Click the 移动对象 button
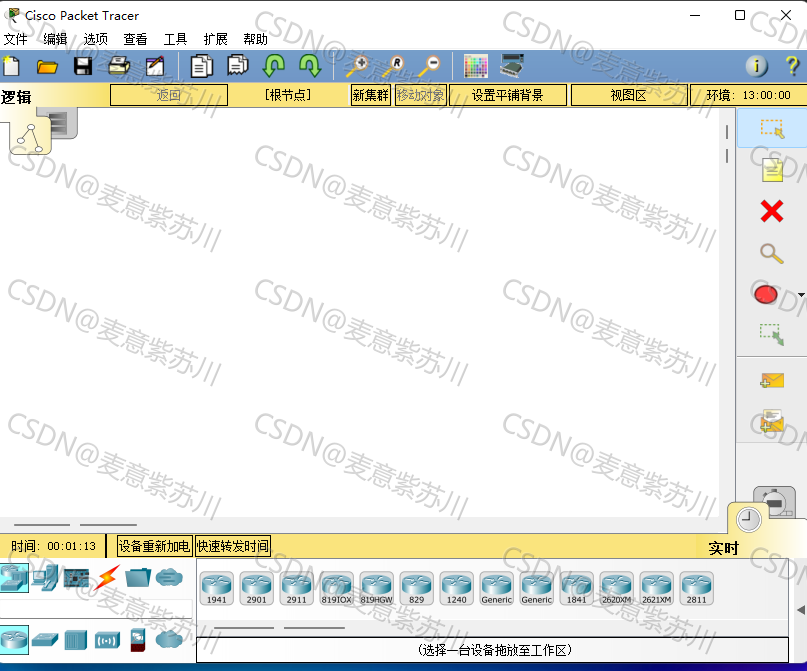Viewport: 807px width, 671px height. tap(420, 95)
